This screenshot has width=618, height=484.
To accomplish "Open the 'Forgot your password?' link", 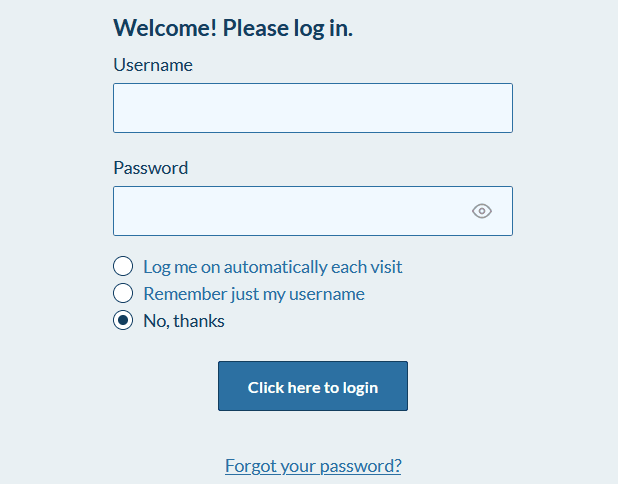I will (x=313, y=466).
